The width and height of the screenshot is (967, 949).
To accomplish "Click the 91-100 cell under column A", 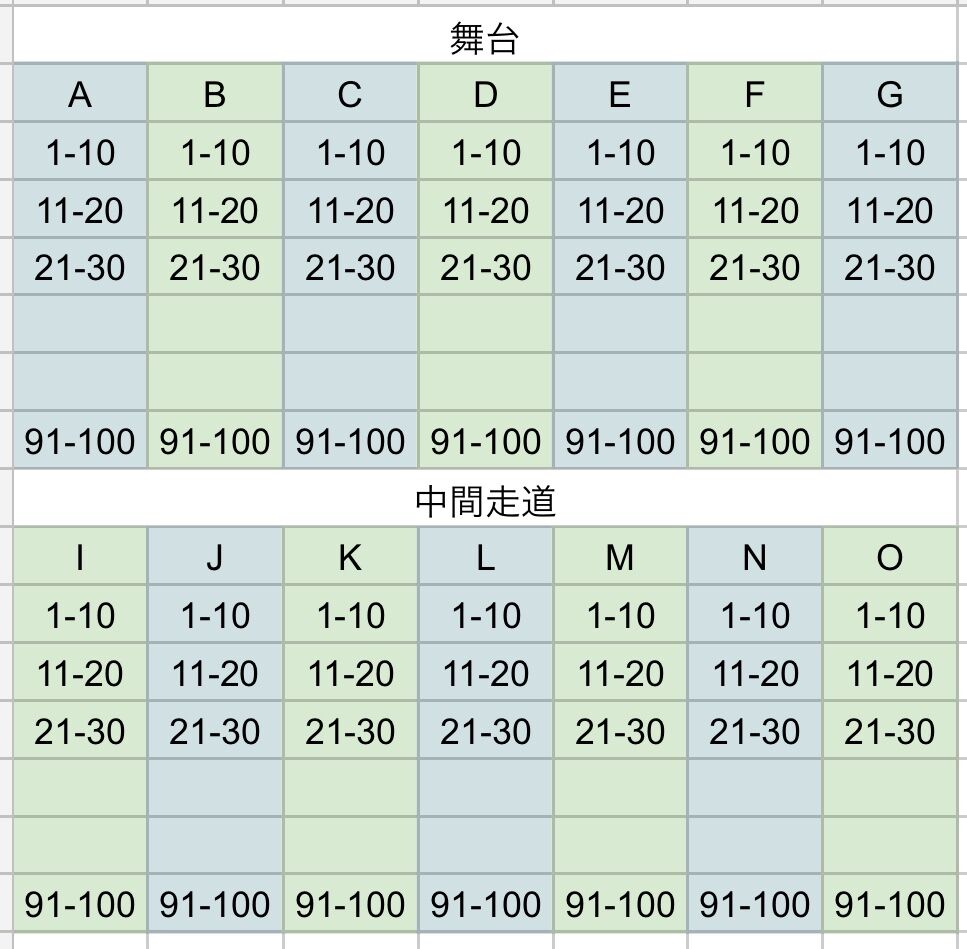I will point(80,440).
